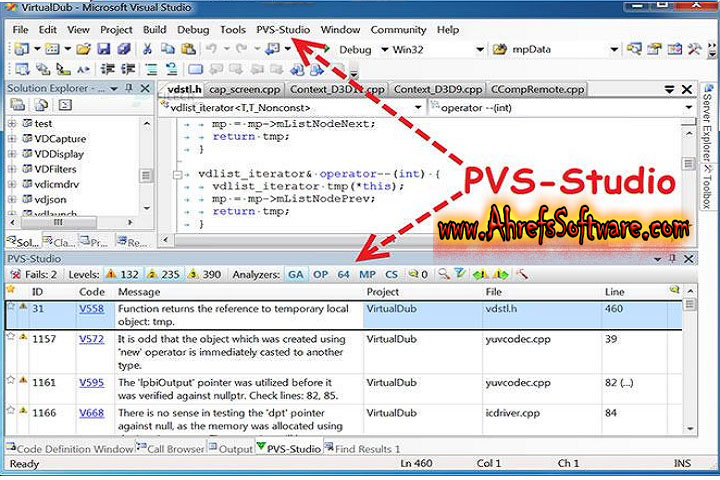The width and height of the screenshot is (720, 480).
Task: Click the Undo arrow icon
Action: [x=212, y=49]
